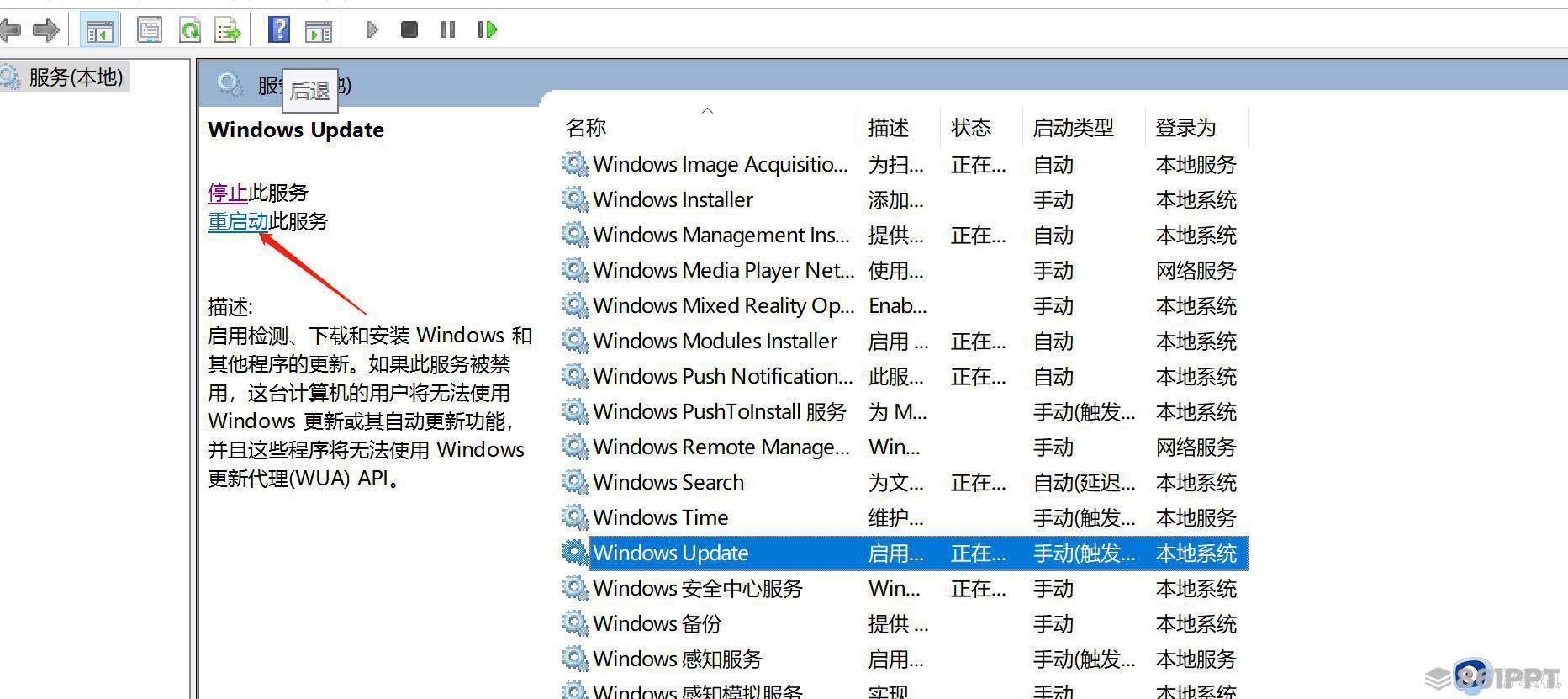Select the Windows Mixed Reality Op... service name

[724, 305]
